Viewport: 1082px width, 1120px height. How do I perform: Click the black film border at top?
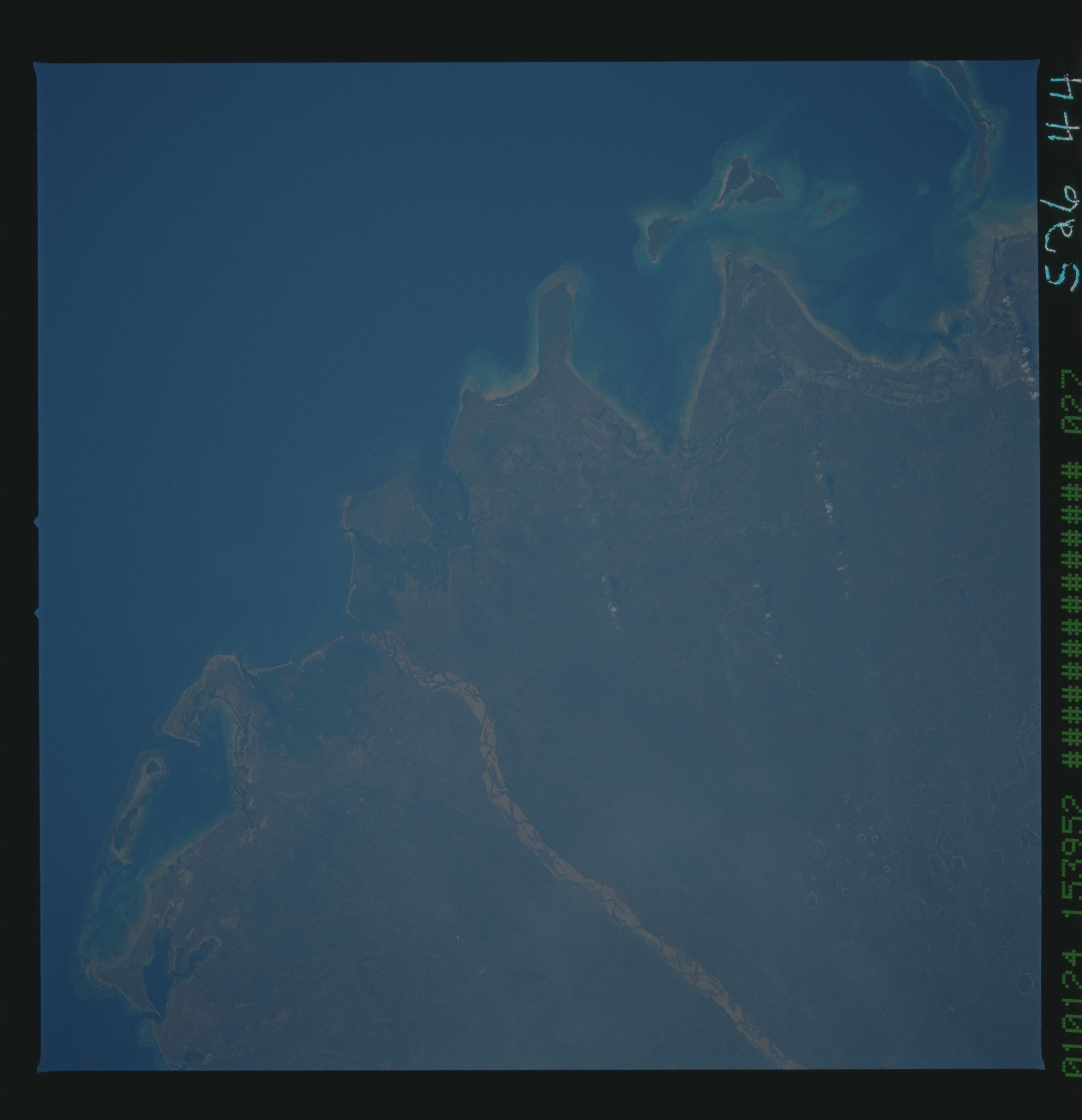click(514, 29)
